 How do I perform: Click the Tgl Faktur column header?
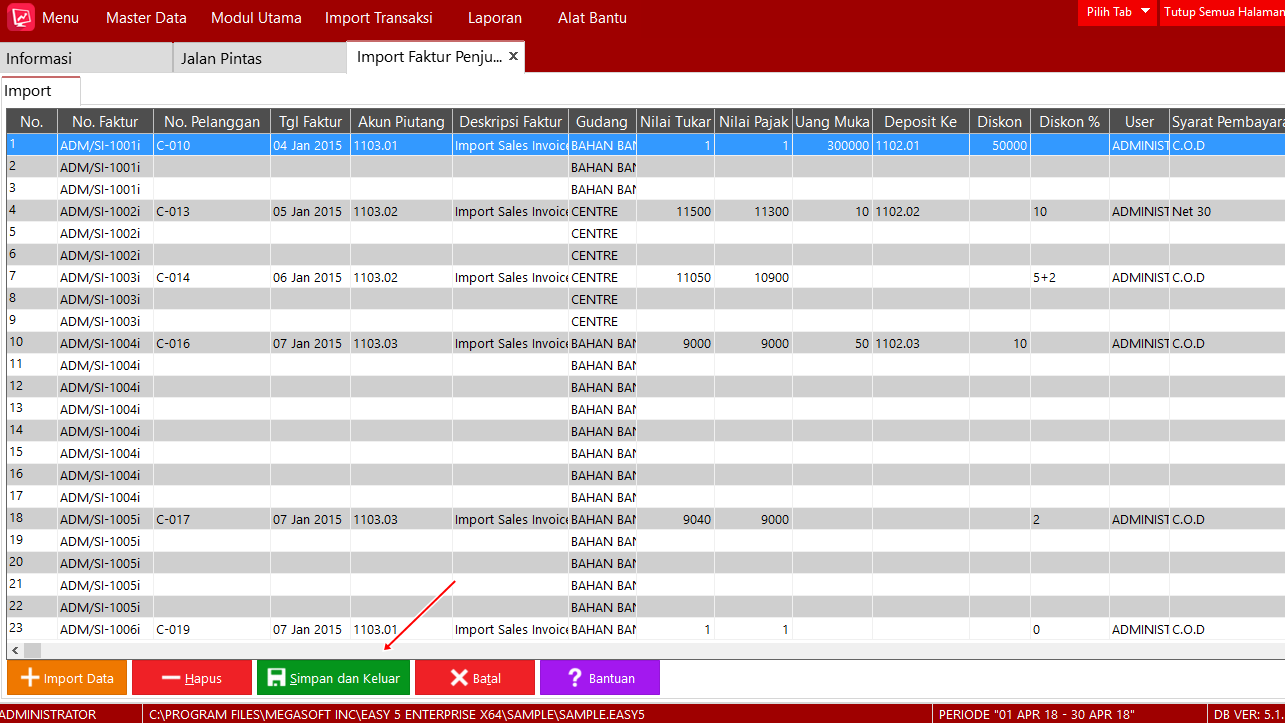point(310,122)
